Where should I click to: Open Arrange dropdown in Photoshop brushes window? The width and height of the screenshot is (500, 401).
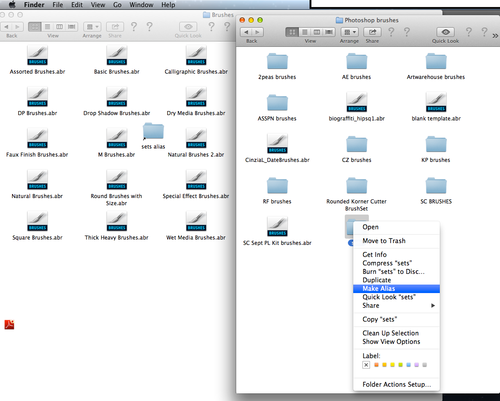point(349,32)
